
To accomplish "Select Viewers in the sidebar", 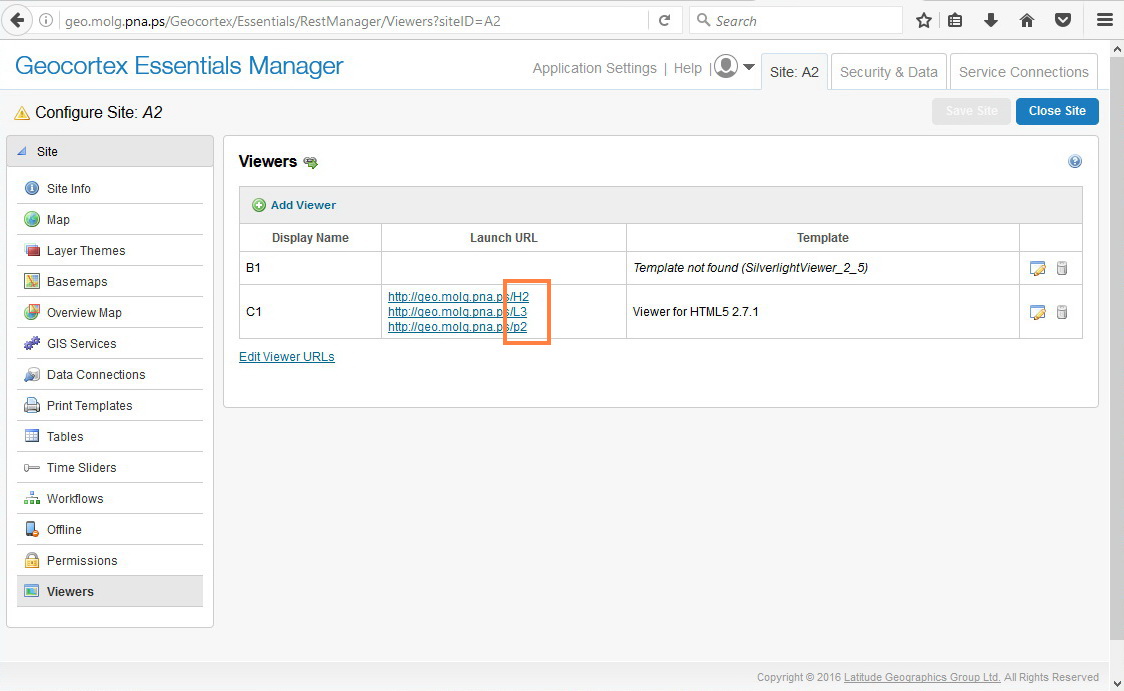I will (x=110, y=591).
